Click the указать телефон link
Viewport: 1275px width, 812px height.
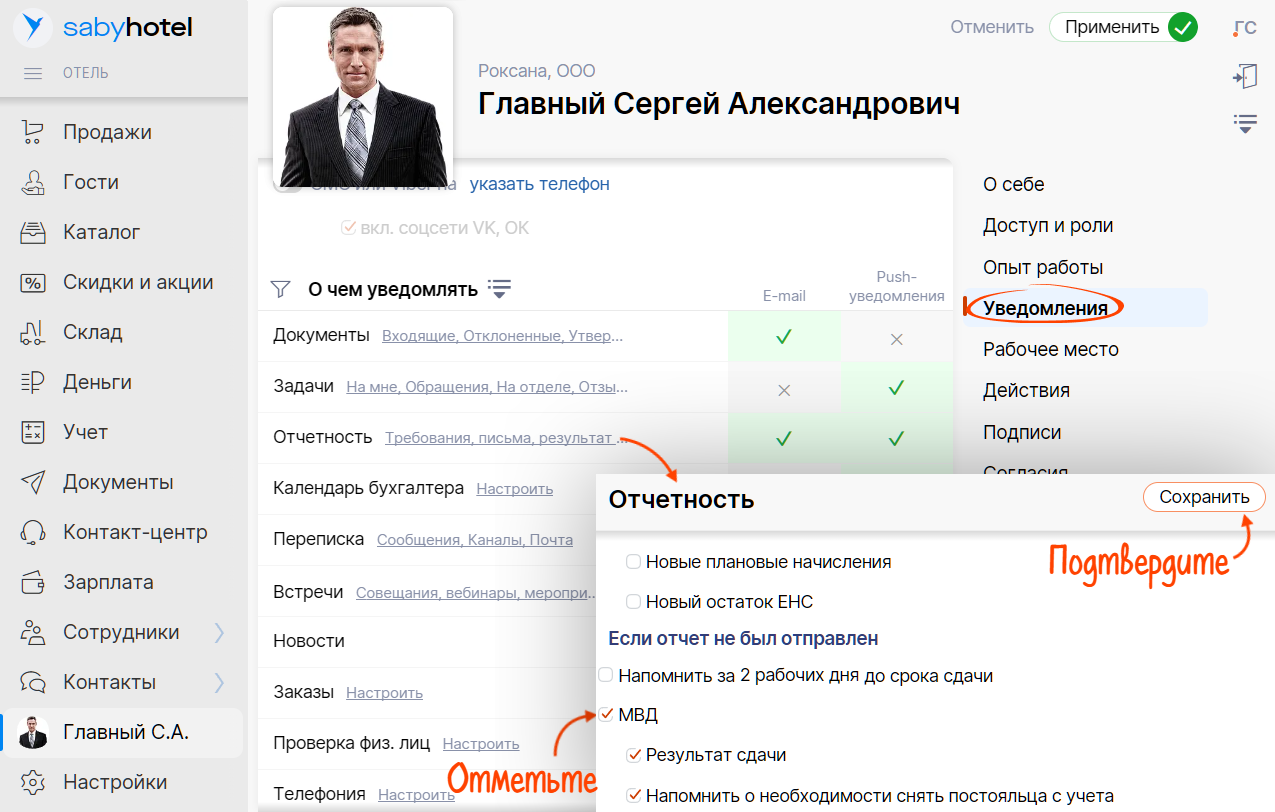point(539,184)
